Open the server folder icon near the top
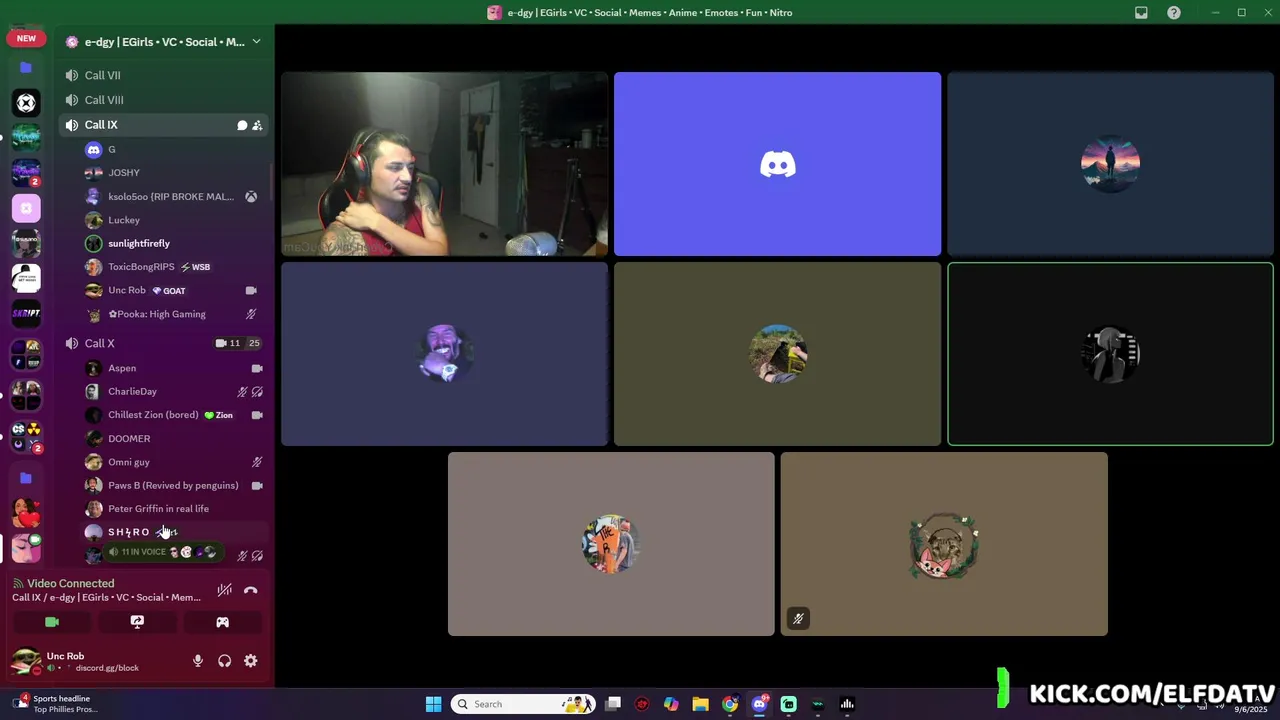This screenshot has width=1280, height=720. pyautogui.click(x=26, y=67)
